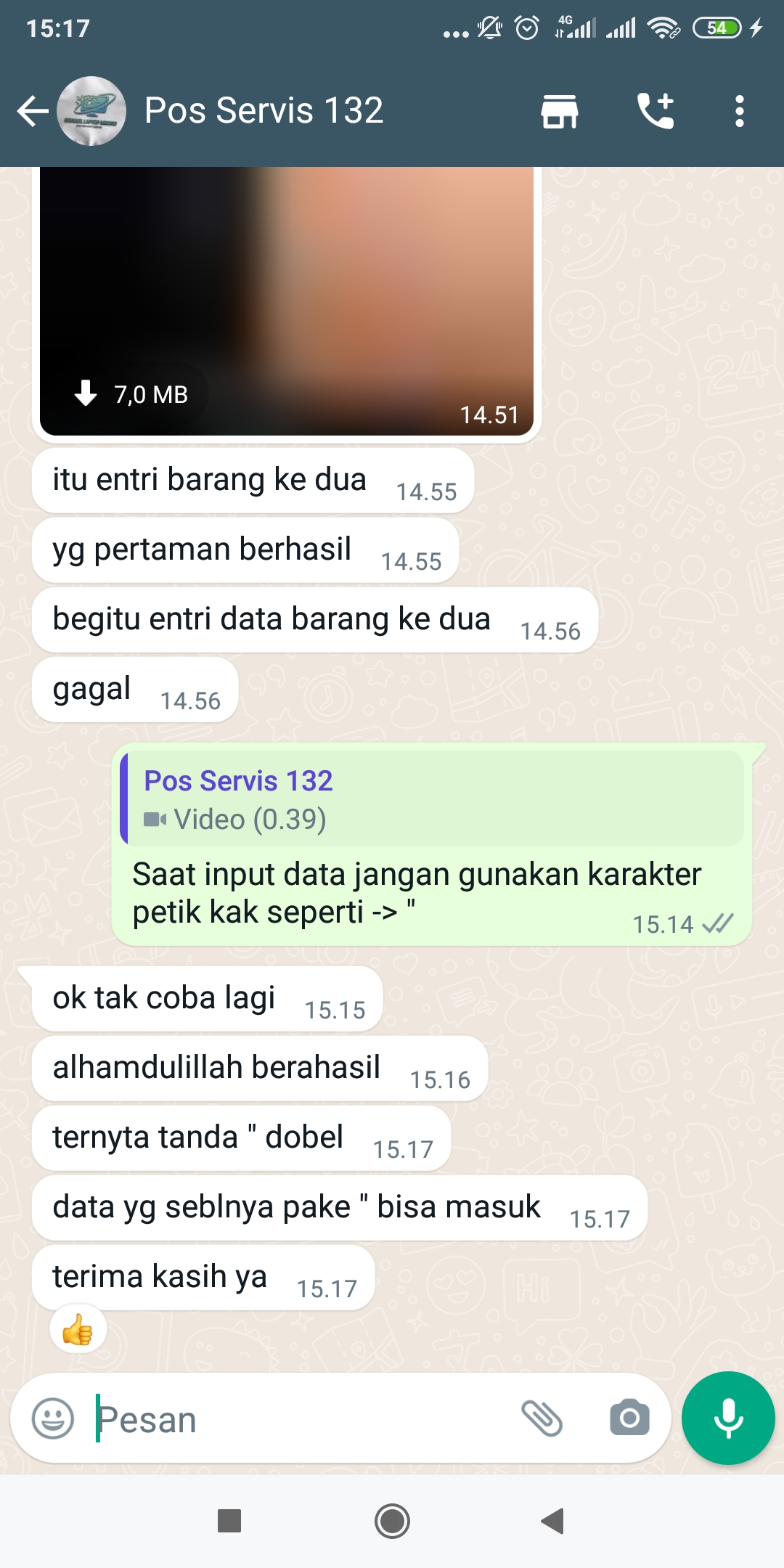Tap the Android home circle button
This screenshot has width=784, height=1568.
392,1520
